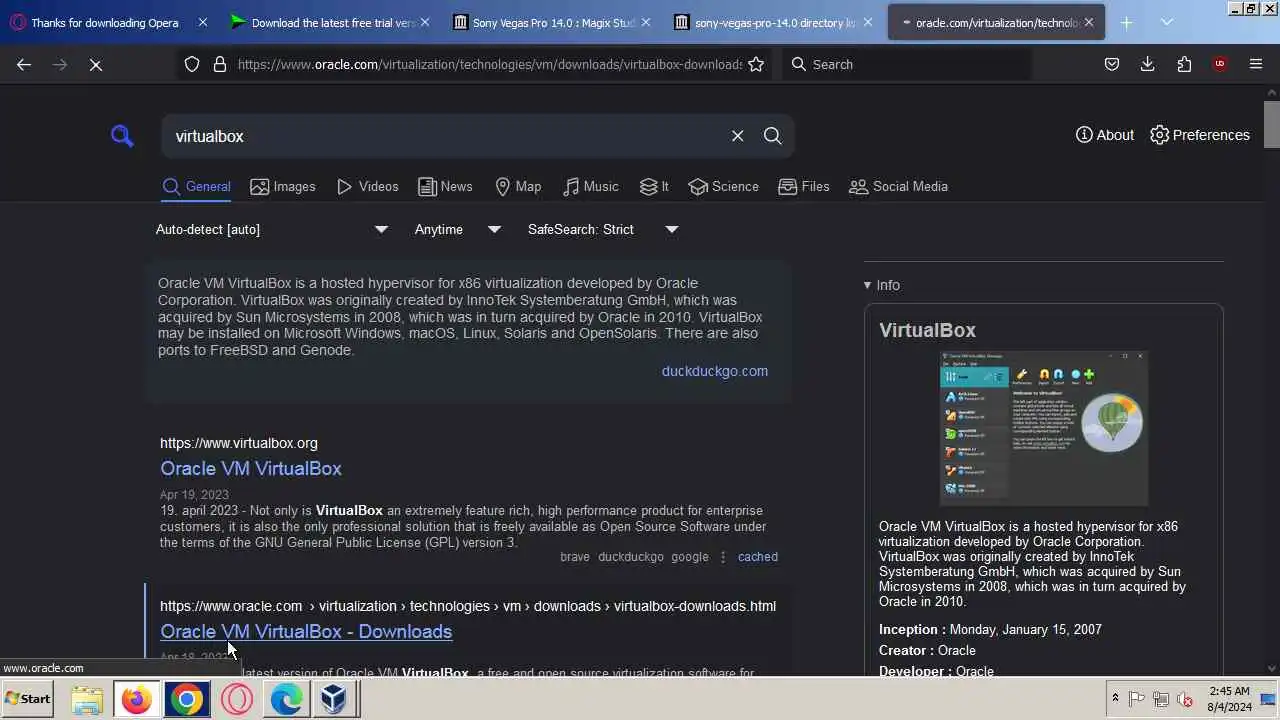Stop page loading with X button
This screenshot has height=720, width=1280.
tap(96, 64)
